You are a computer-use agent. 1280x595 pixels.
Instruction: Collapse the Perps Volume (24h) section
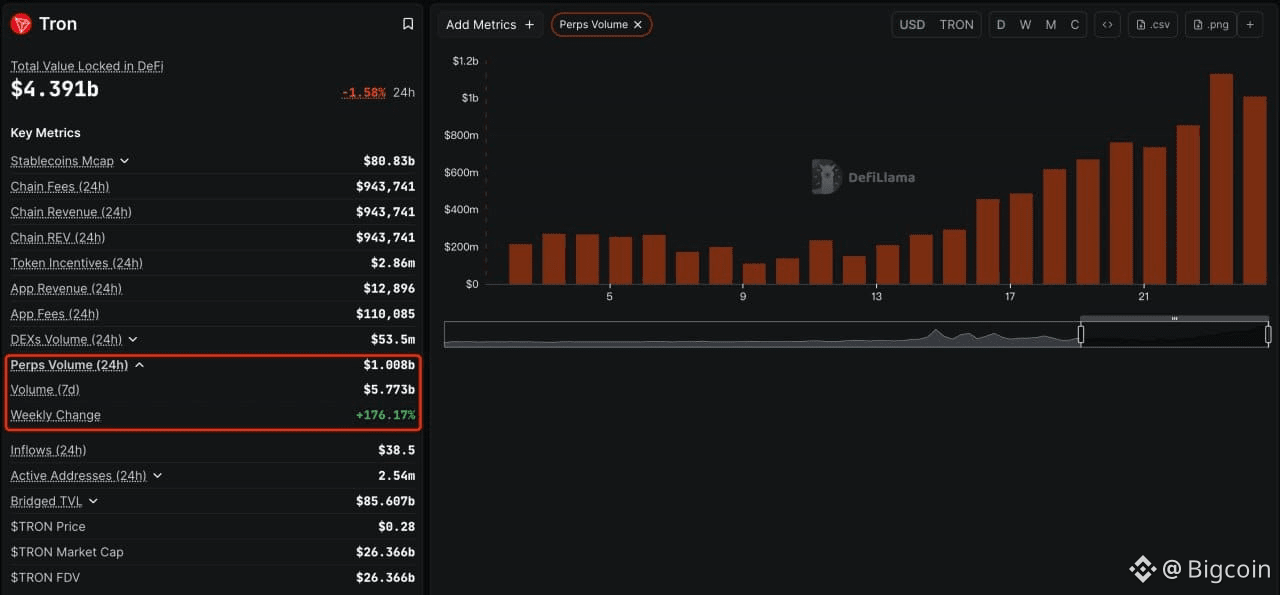(139, 365)
